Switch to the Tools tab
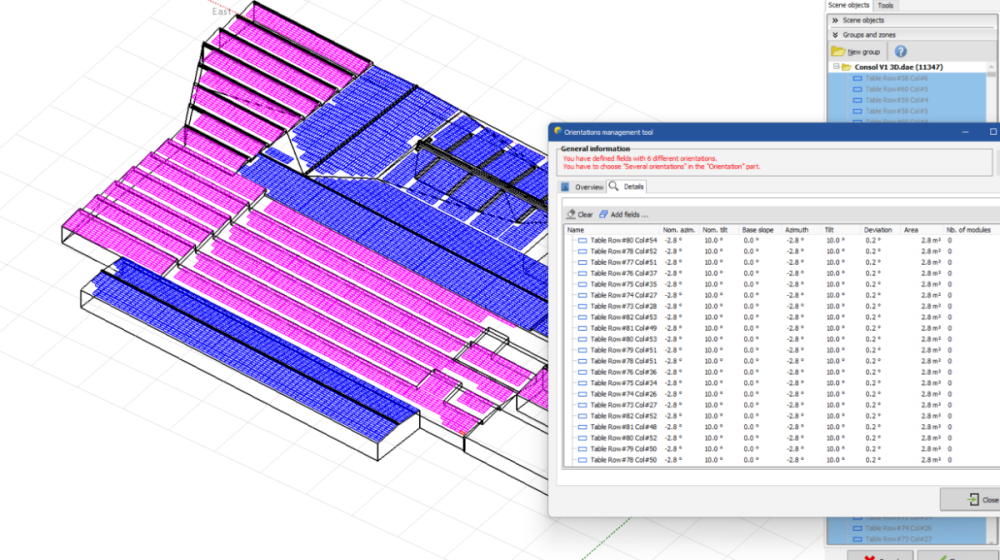The width and height of the screenshot is (1000, 560). coord(886,5)
